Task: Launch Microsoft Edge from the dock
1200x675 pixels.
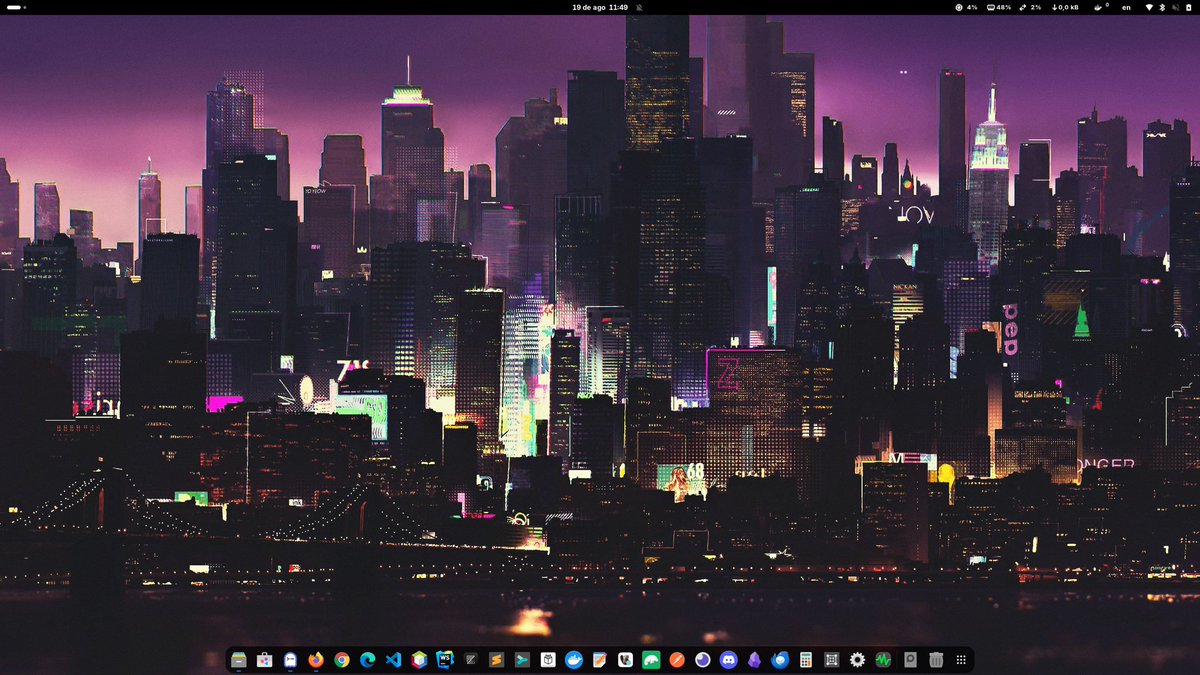Action: (368, 660)
